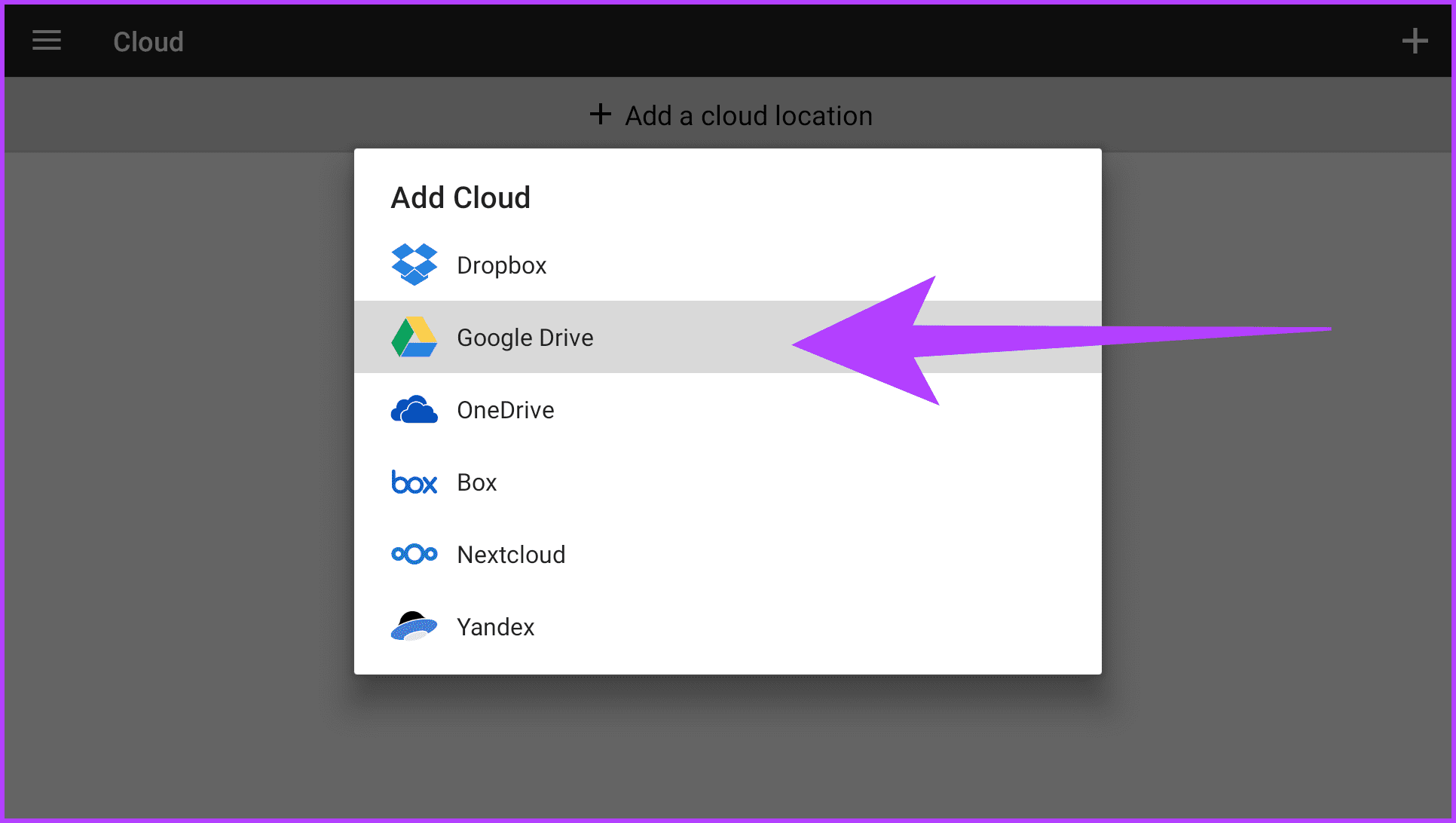
Task: Click the plus icon beside Add a cloud location
Action: (600, 115)
